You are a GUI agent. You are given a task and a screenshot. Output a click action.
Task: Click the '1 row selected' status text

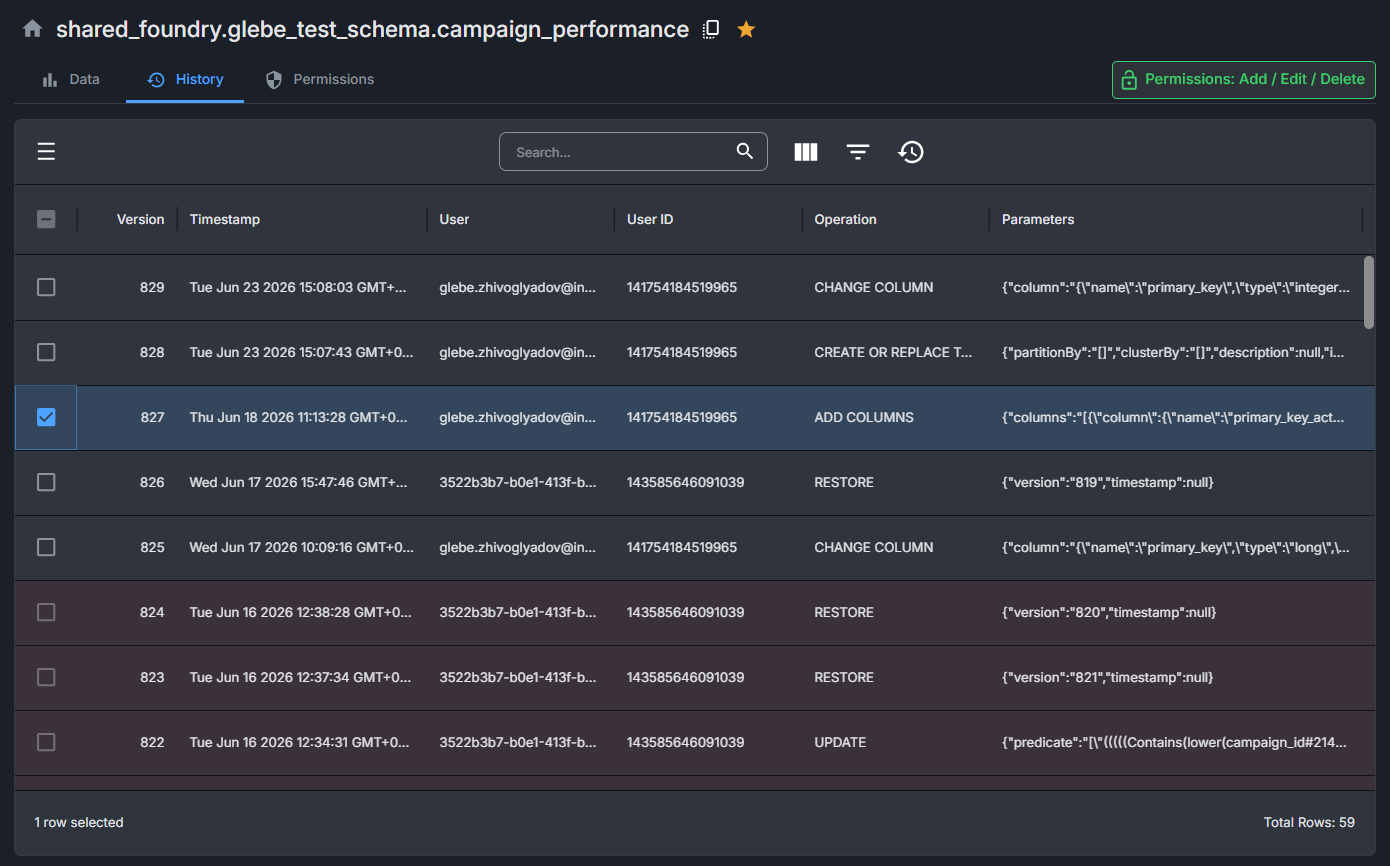79,822
